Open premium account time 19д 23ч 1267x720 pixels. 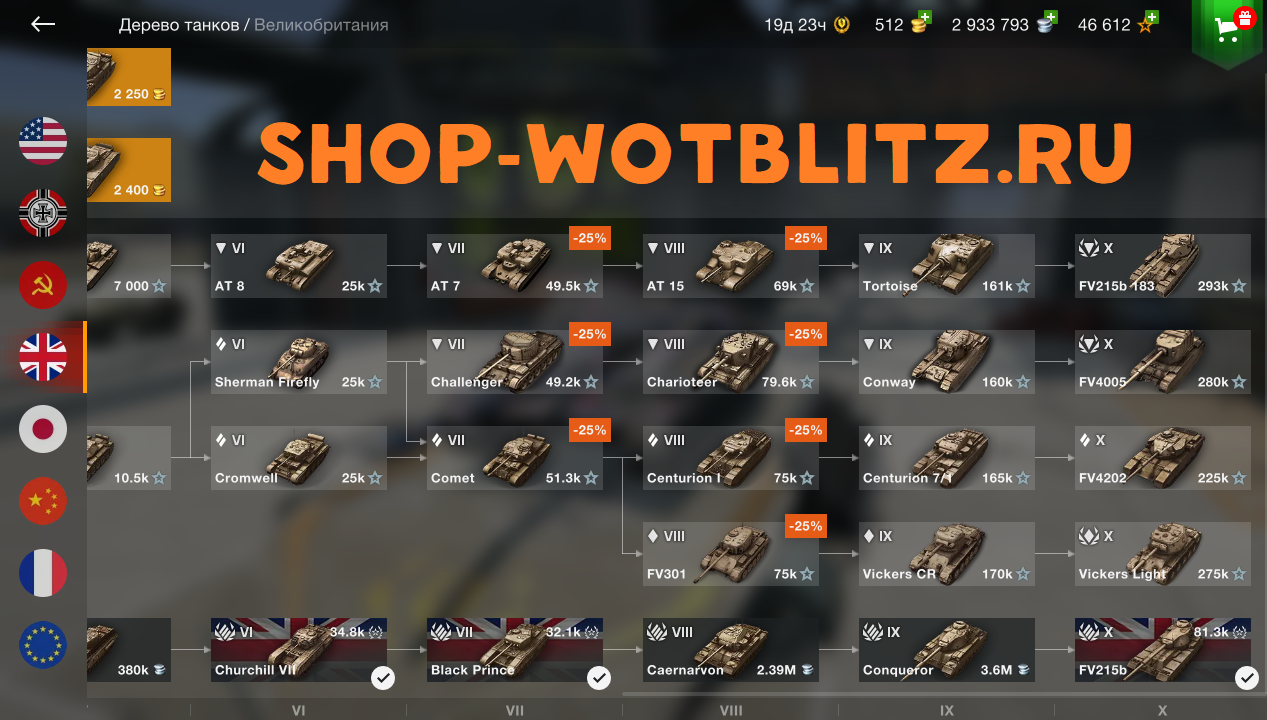click(808, 25)
